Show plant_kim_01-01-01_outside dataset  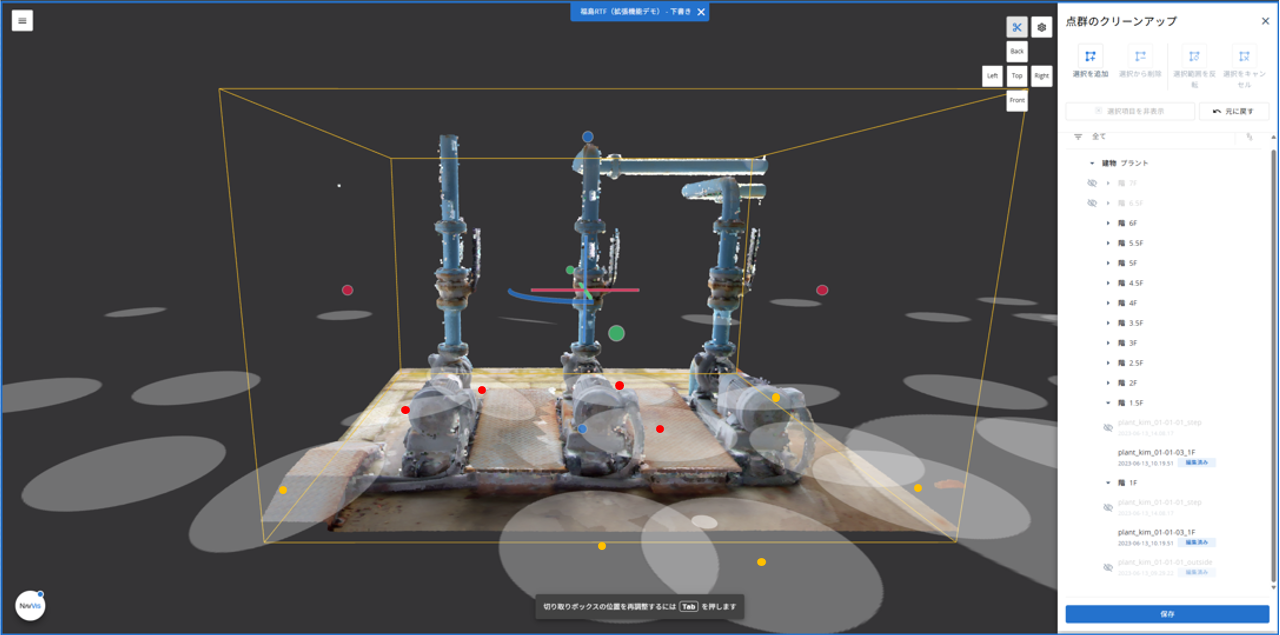coord(1107,567)
